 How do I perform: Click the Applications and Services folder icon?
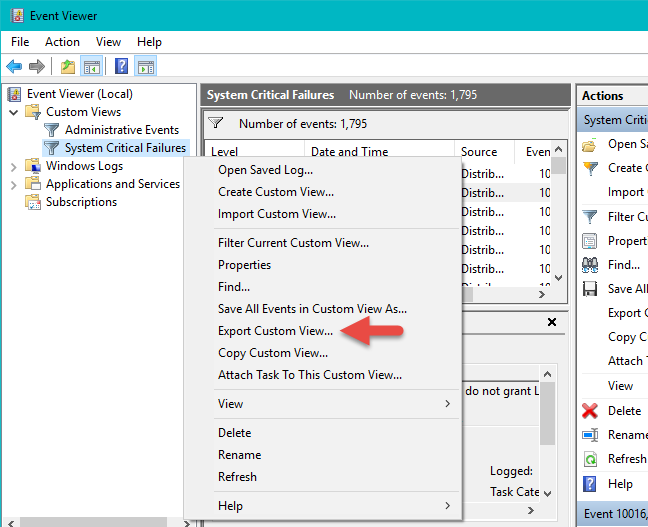click(x=33, y=184)
